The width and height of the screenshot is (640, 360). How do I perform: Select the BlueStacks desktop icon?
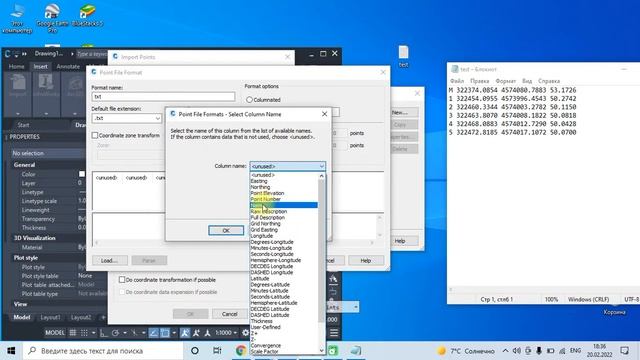tap(87, 16)
